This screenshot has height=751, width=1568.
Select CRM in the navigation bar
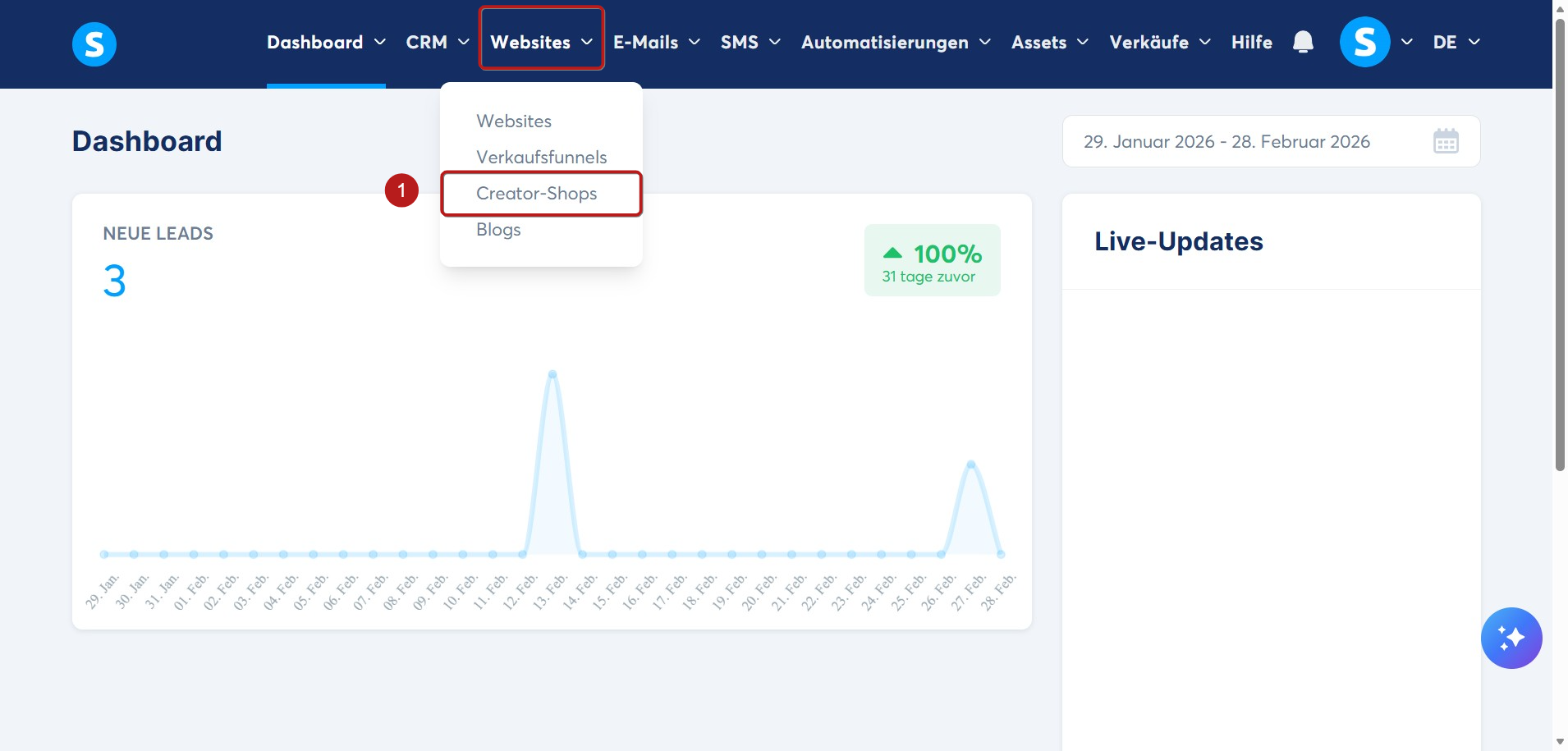coord(427,42)
